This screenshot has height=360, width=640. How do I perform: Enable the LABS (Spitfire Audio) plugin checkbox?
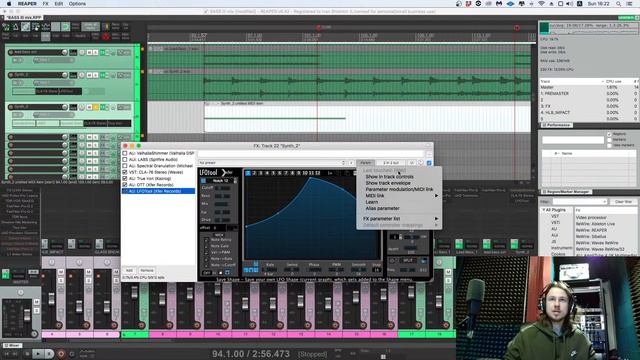[125, 160]
